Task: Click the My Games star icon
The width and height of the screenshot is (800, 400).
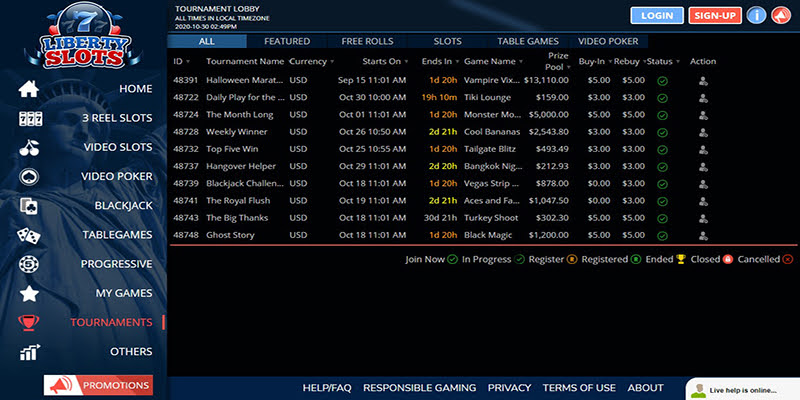Action: [x=29, y=293]
